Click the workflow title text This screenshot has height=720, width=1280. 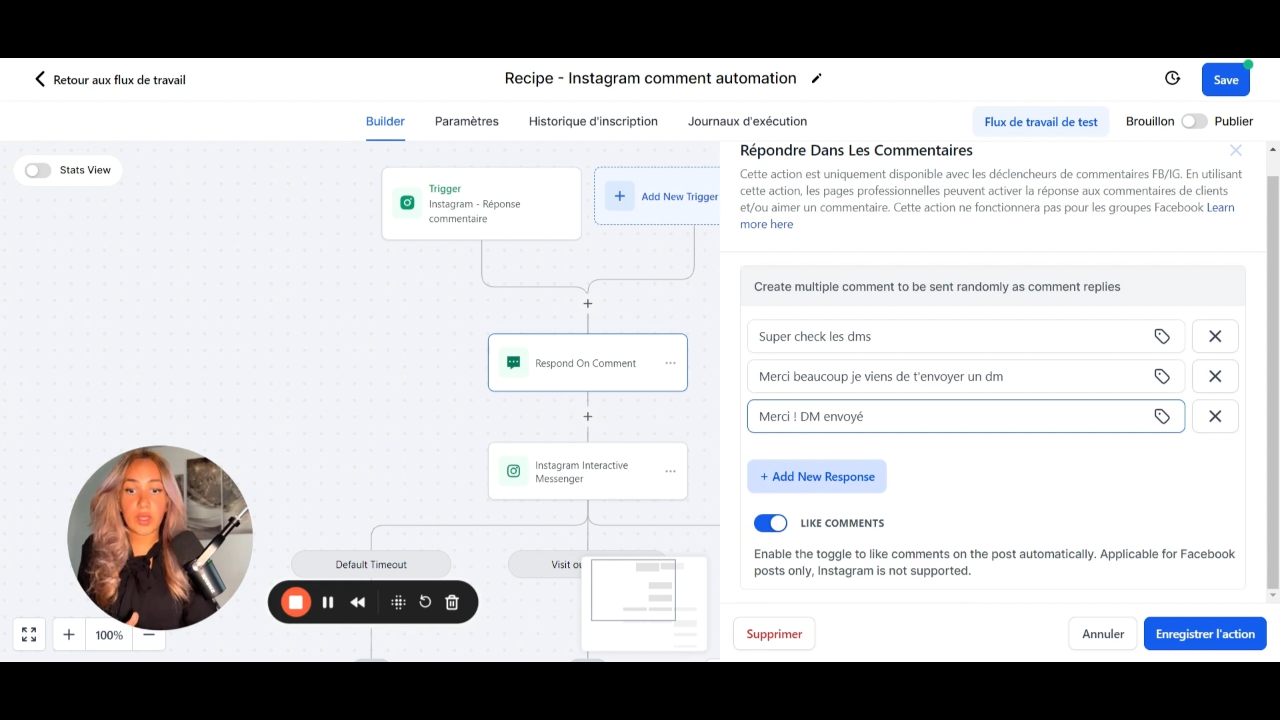point(650,78)
